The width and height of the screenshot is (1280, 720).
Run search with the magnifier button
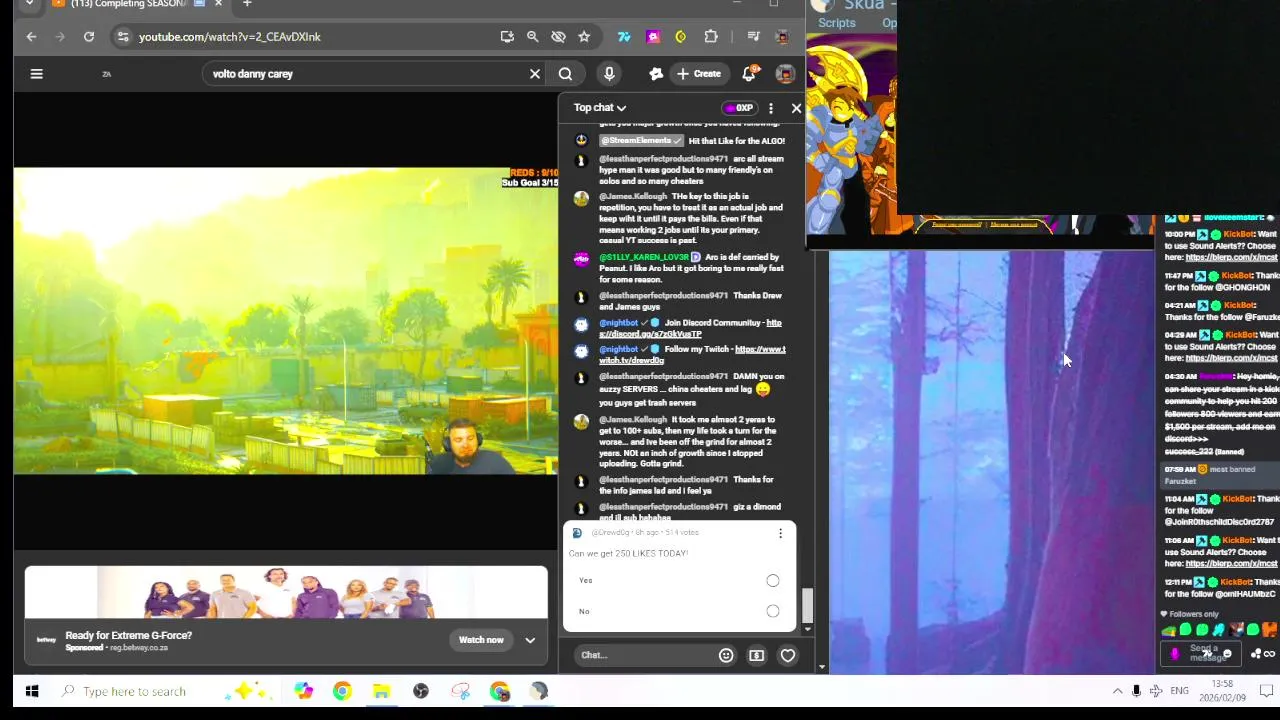(x=565, y=74)
